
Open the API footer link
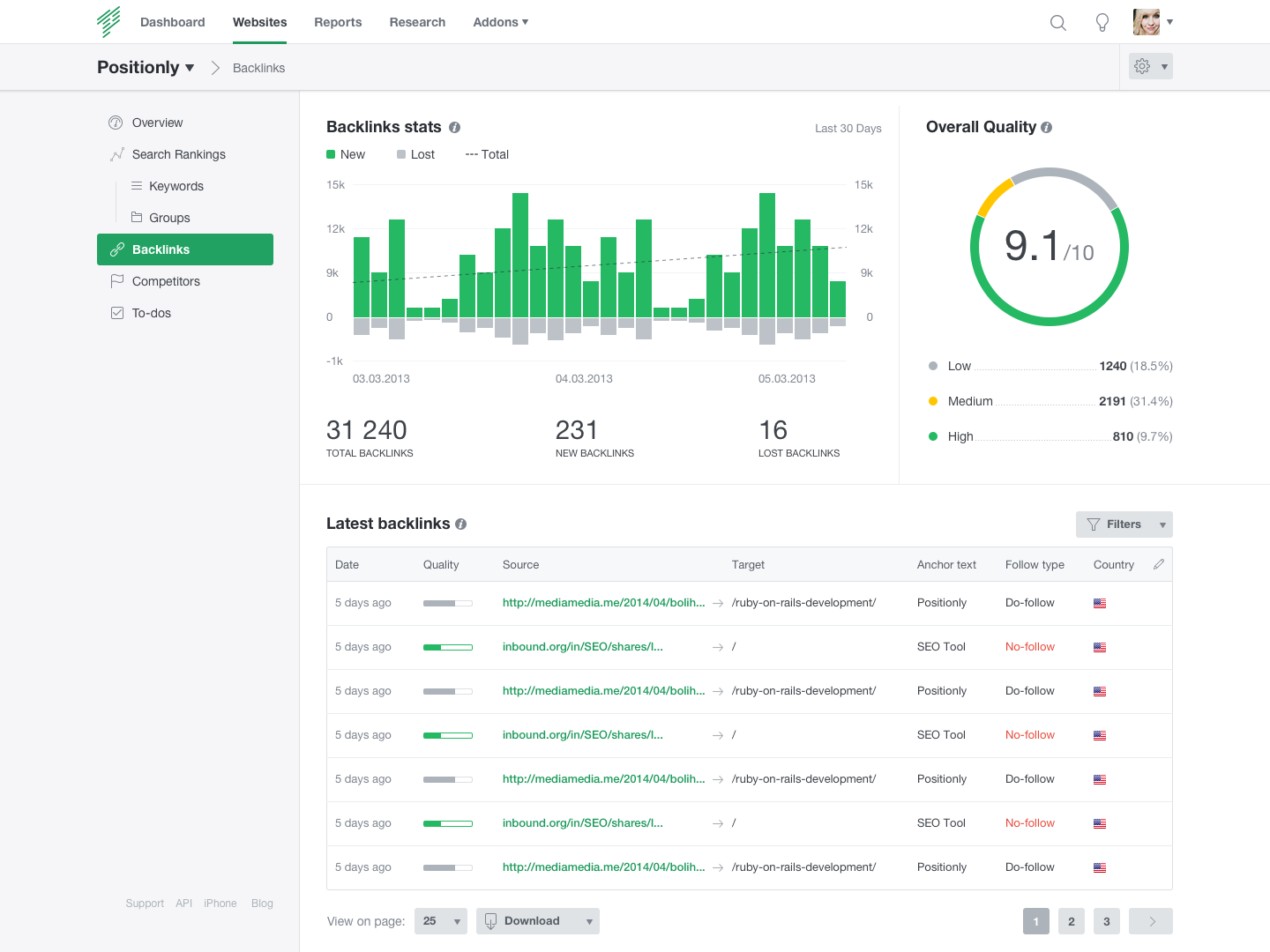pyautogui.click(x=183, y=904)
